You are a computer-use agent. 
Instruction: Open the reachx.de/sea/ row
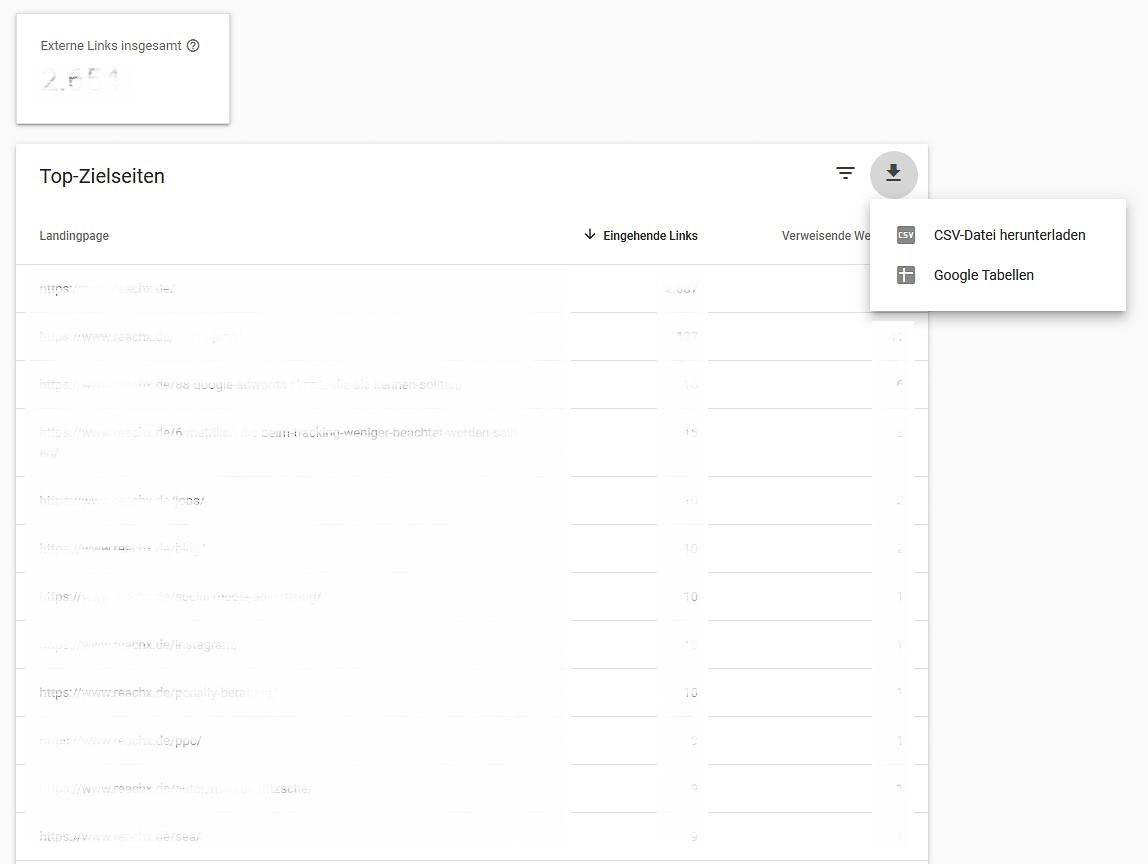tap(120, 837)
